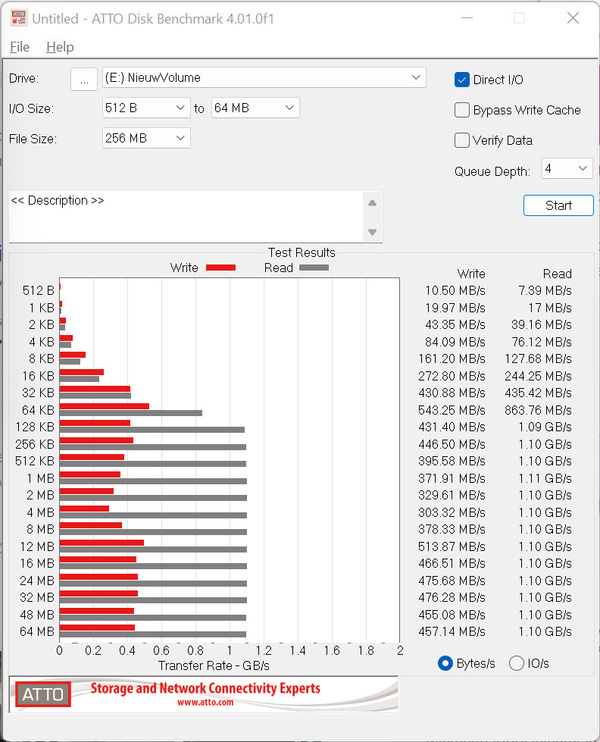Expand the maximum I/O Size dropdown 64 MB
This screenshot has height=742, width=600.
click(255, 108)
